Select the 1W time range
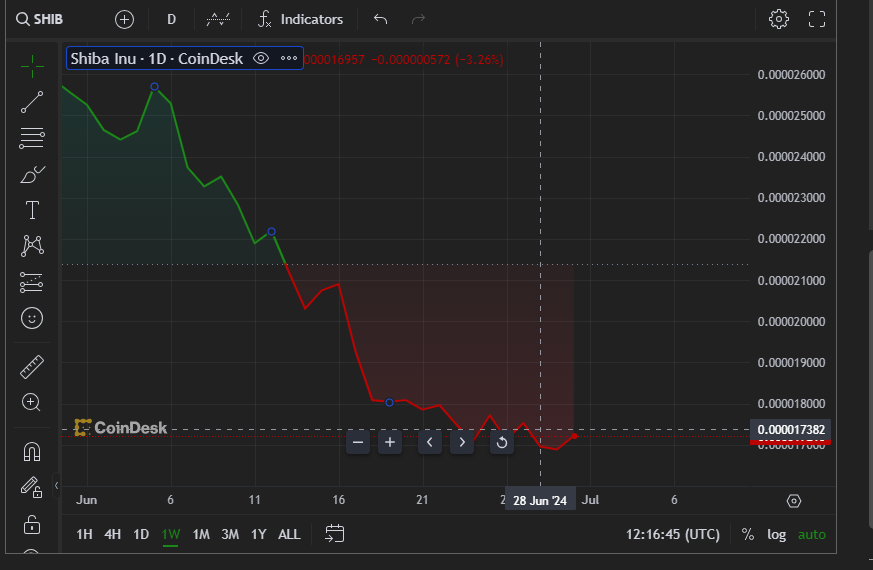The height and width of the screenshot is (570, 873). [x=170, y=534]
